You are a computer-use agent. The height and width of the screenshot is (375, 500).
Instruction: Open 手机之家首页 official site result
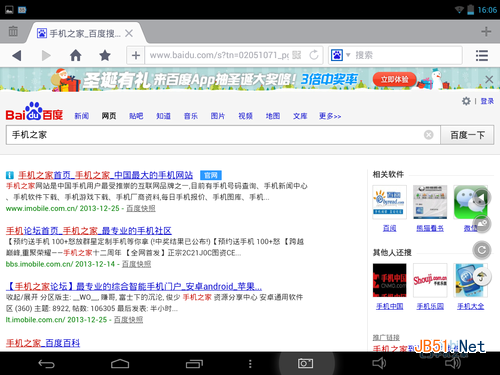[x=105, y=175]
